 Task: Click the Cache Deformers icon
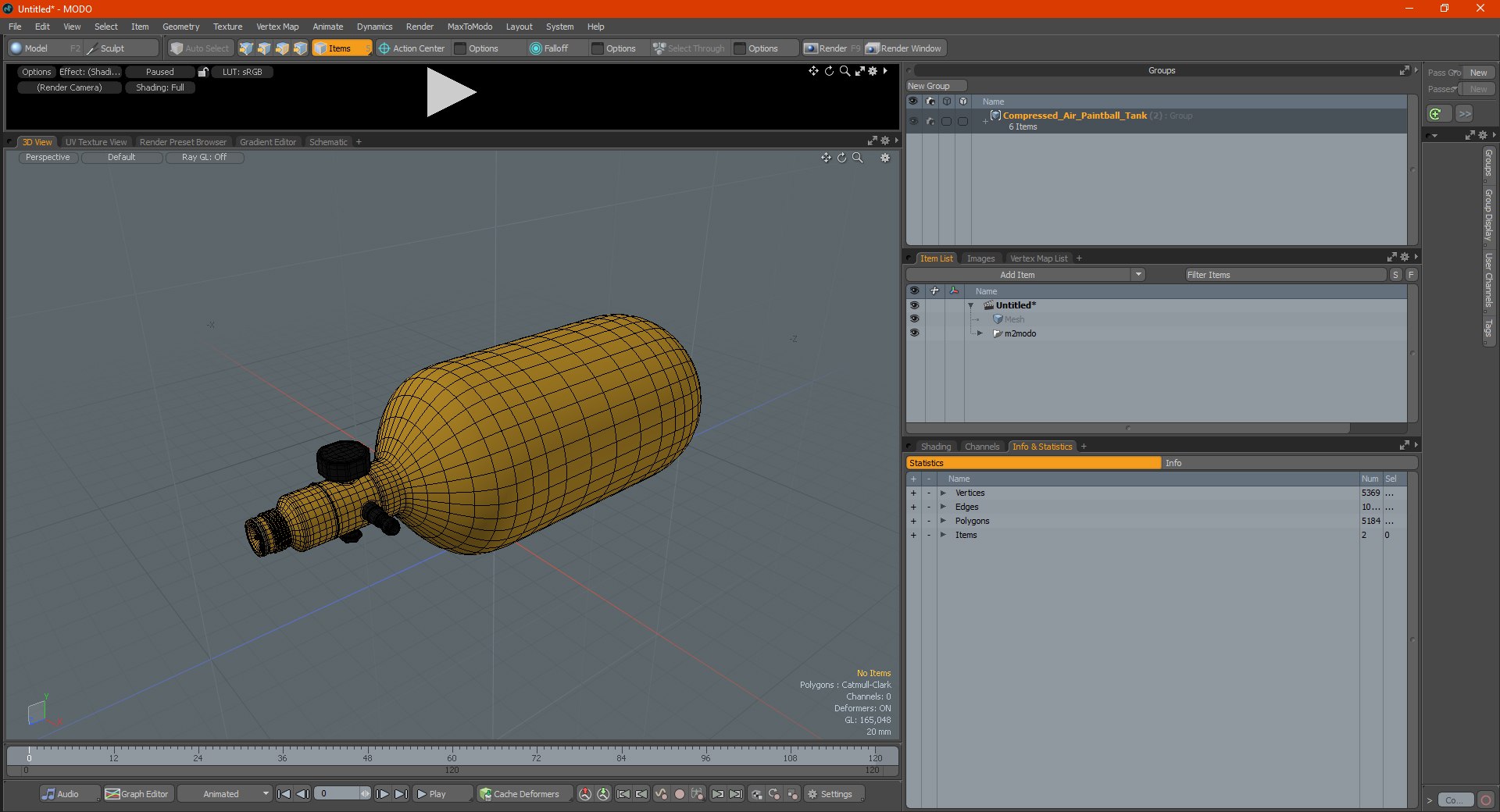coord(485,794)
